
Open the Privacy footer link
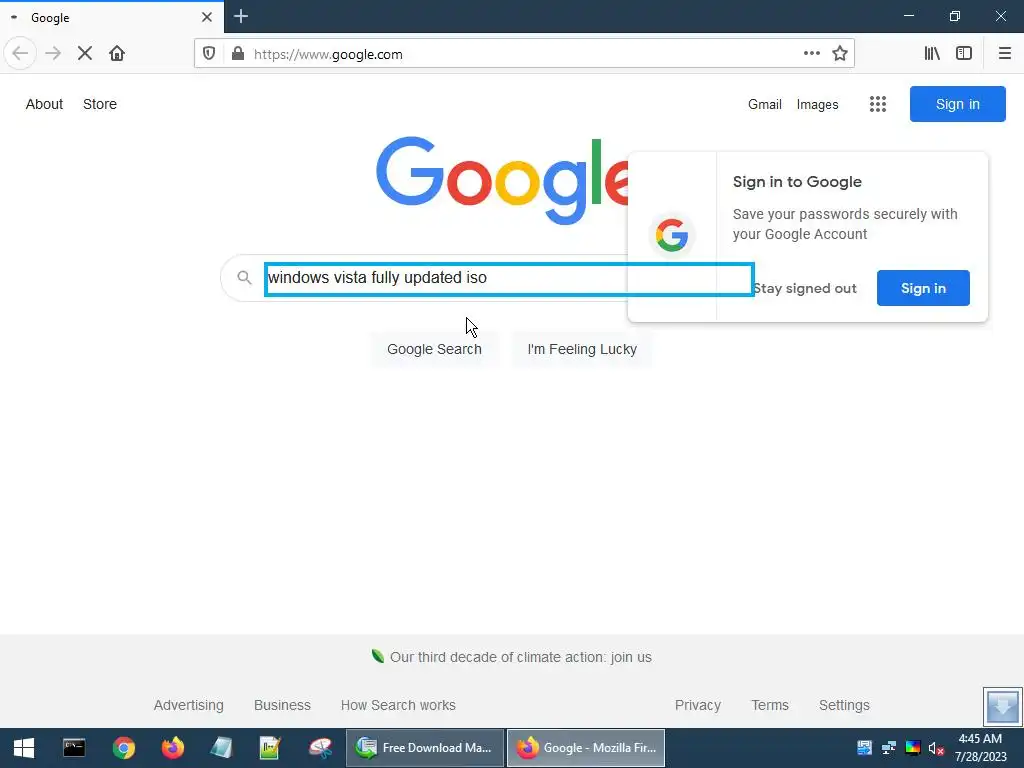(697, 705)
